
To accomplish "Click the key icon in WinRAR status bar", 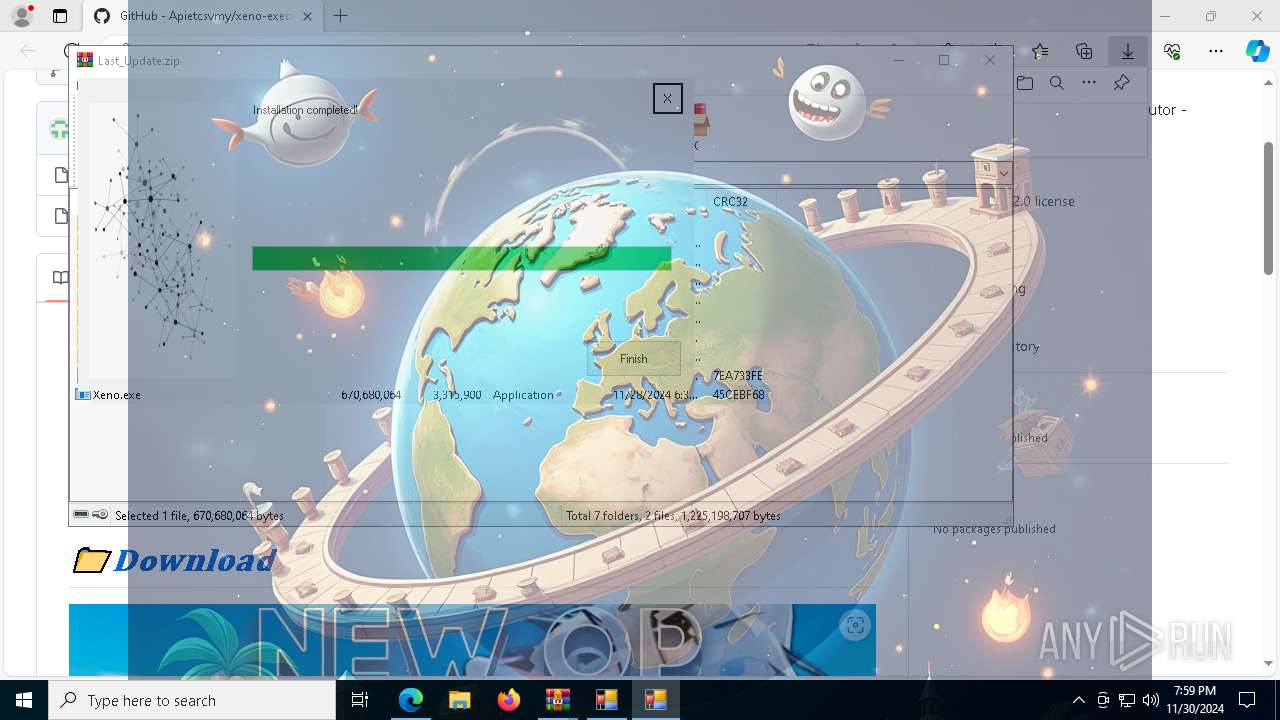I will click(x=100, y=515).
